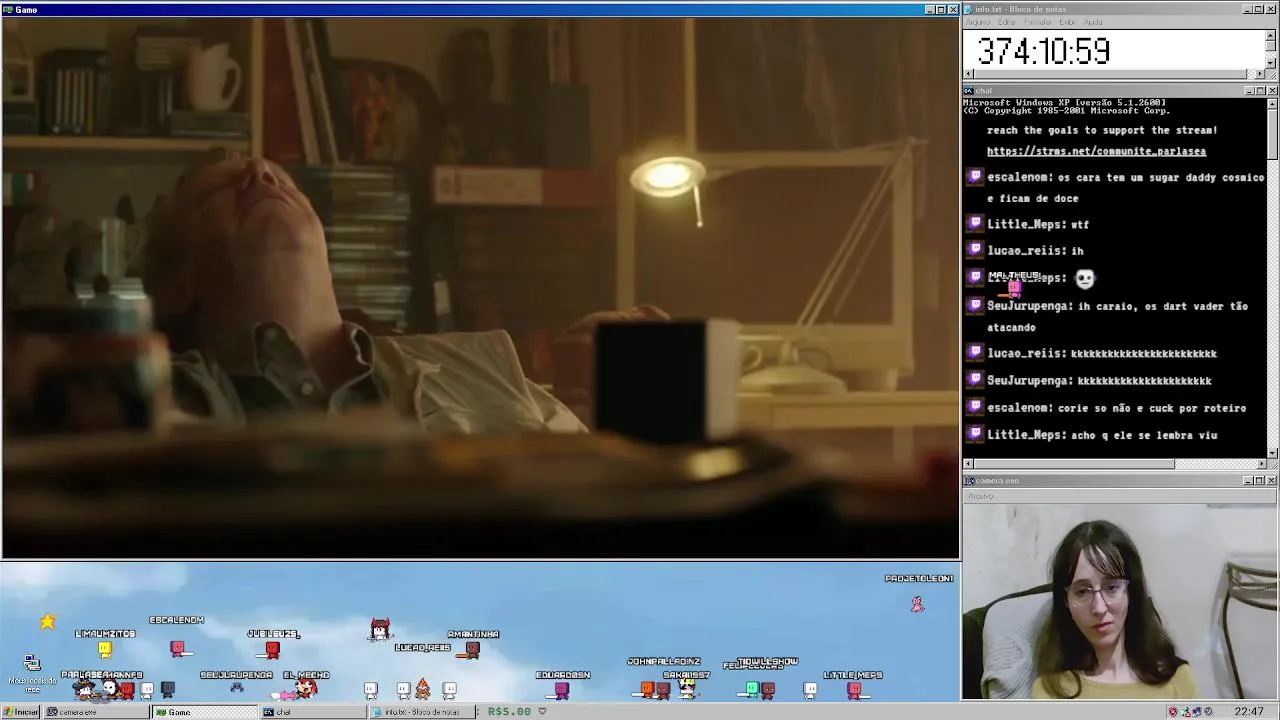Click Notepad horizontal scrollbar right arrow
This screenshot has width=1280, height=720.
(1260, 74)
